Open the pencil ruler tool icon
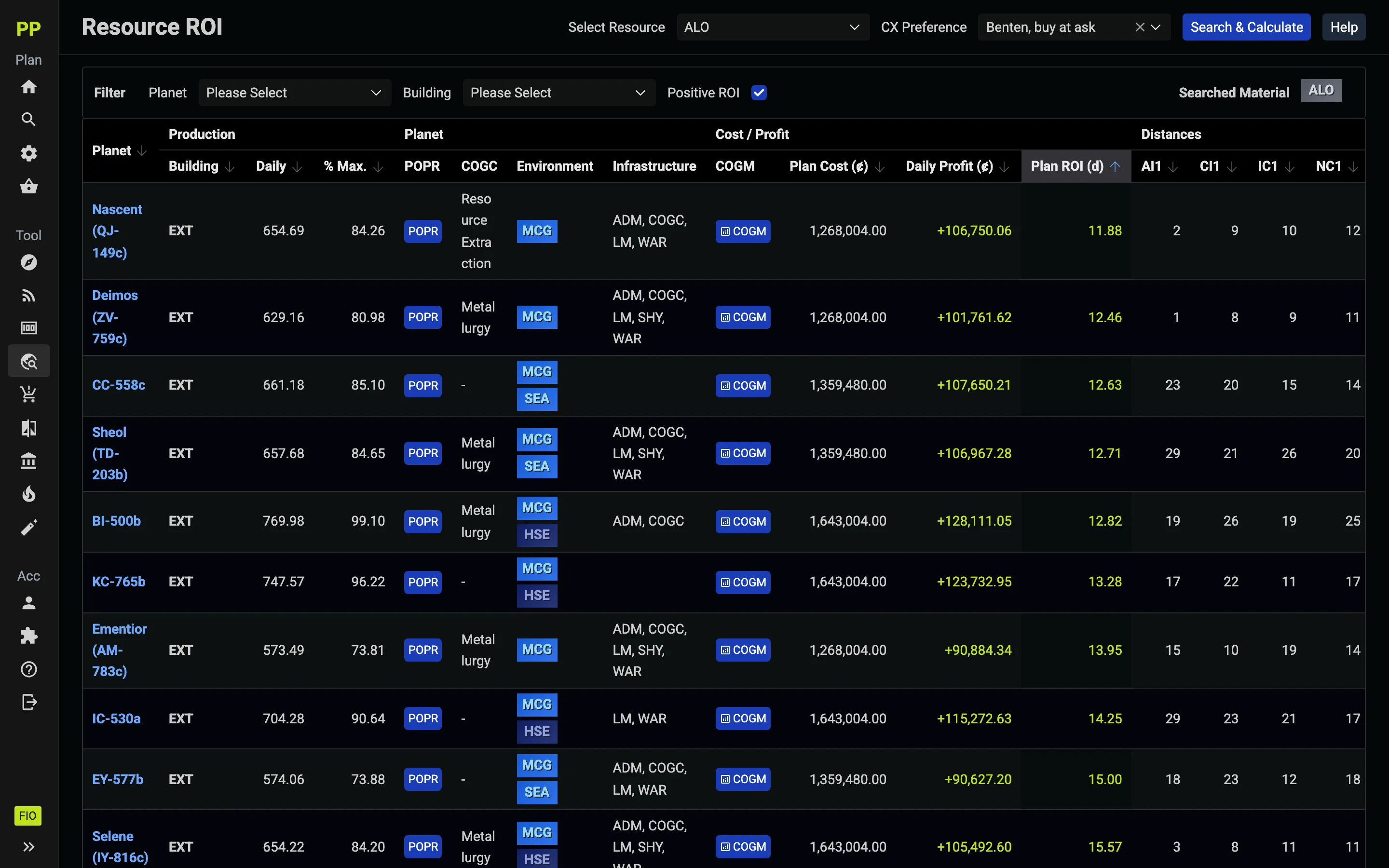 29,528
